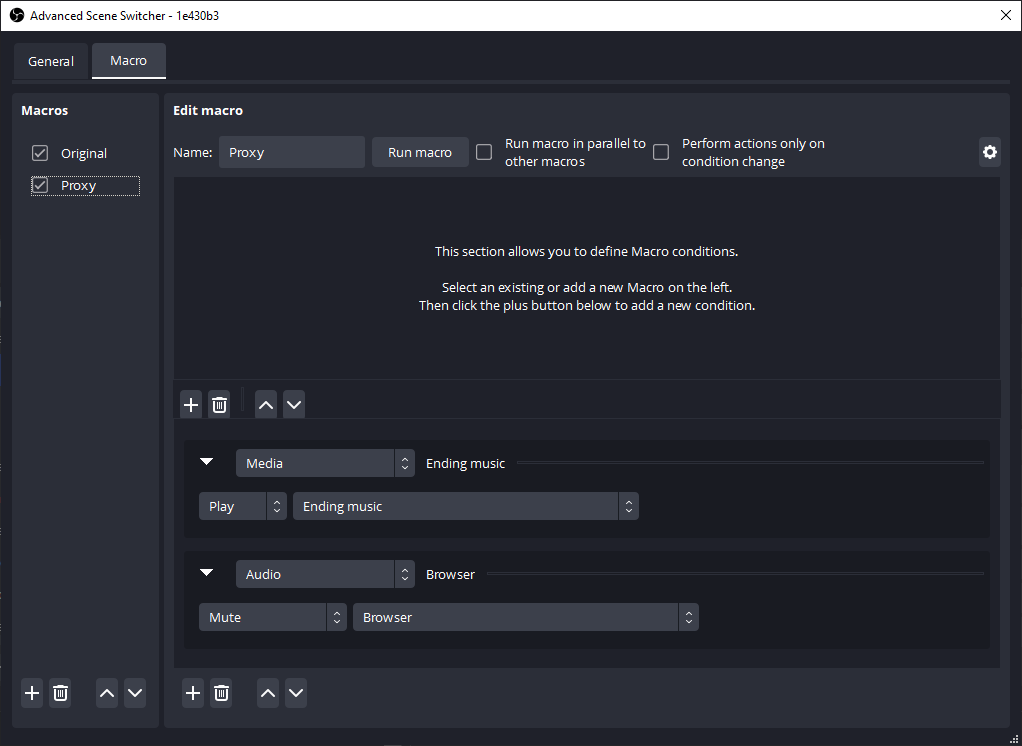This screenshot has width=1022, height=746.
Task: Open macro settings via the gear icon
Action: click(989, 152)
